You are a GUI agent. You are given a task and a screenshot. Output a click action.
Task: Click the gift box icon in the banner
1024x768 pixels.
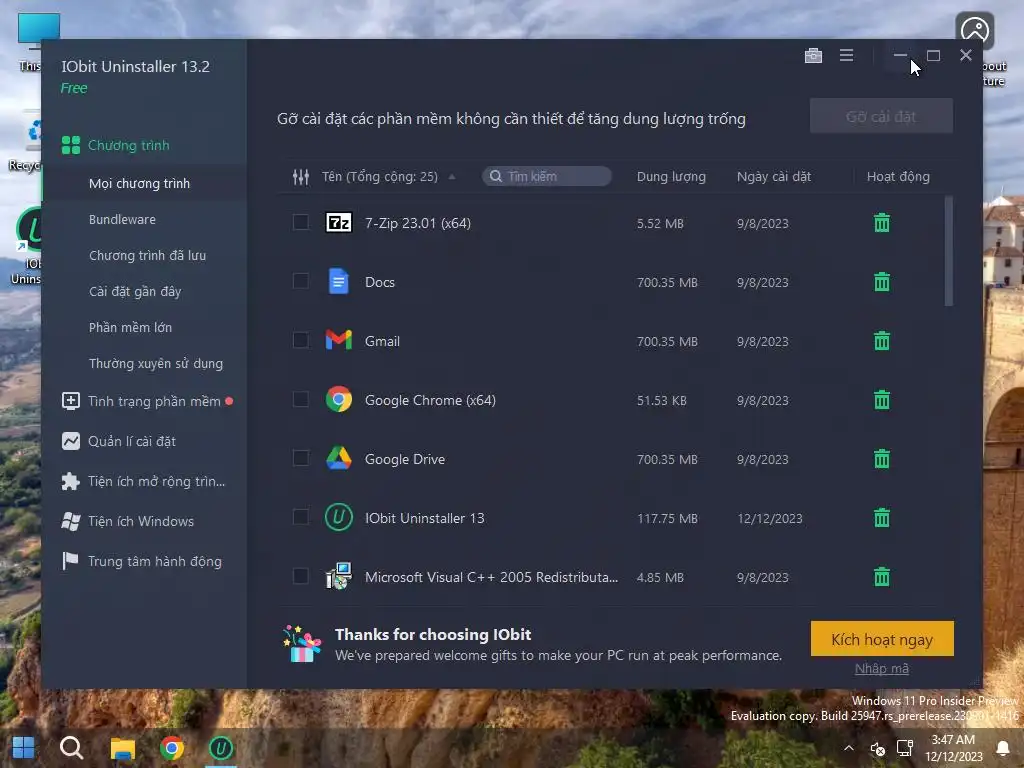pyautogui.click(x=302, y=644)
